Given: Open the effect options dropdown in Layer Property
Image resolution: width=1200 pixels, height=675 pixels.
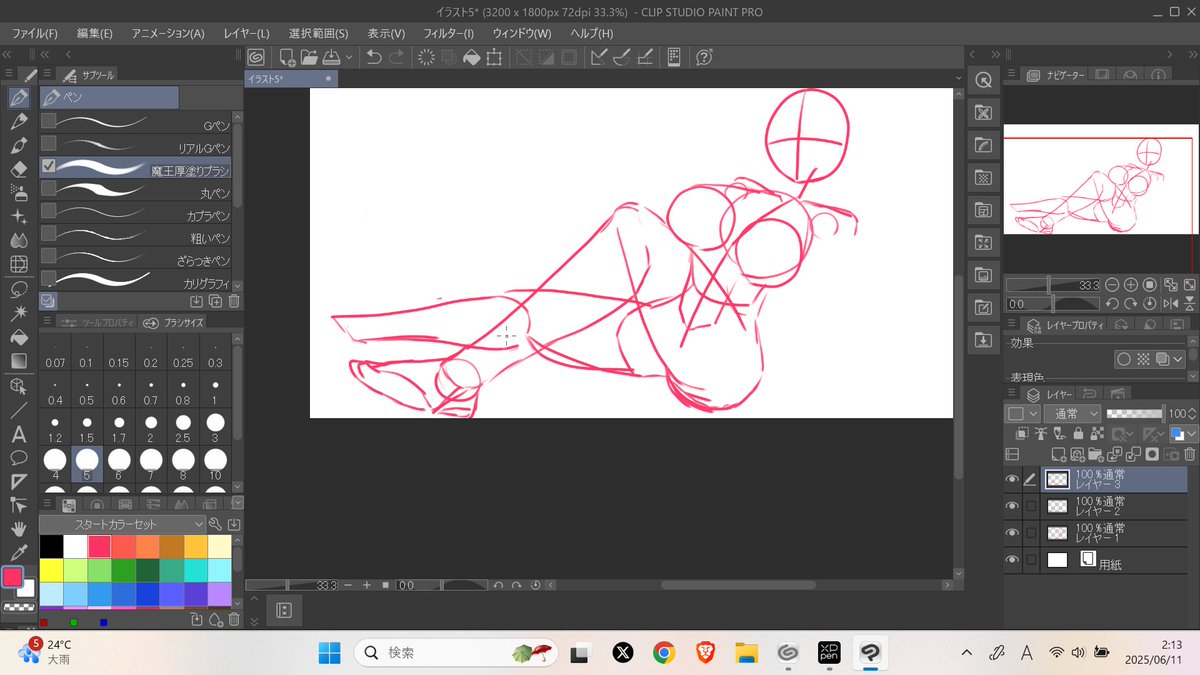Looking at the screenshot, I should click(x=1177, y=359).
